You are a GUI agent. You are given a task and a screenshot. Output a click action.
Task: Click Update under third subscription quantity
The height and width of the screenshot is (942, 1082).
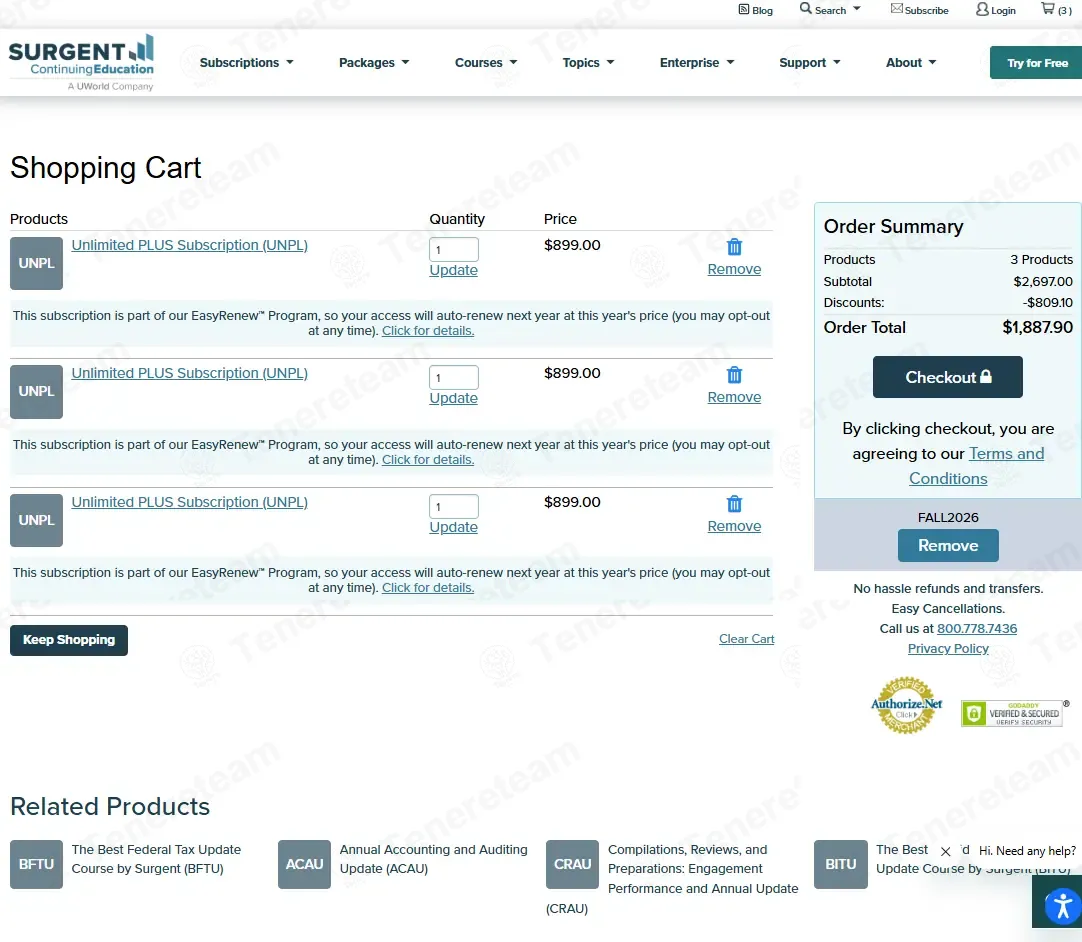(x=453, y=527)
